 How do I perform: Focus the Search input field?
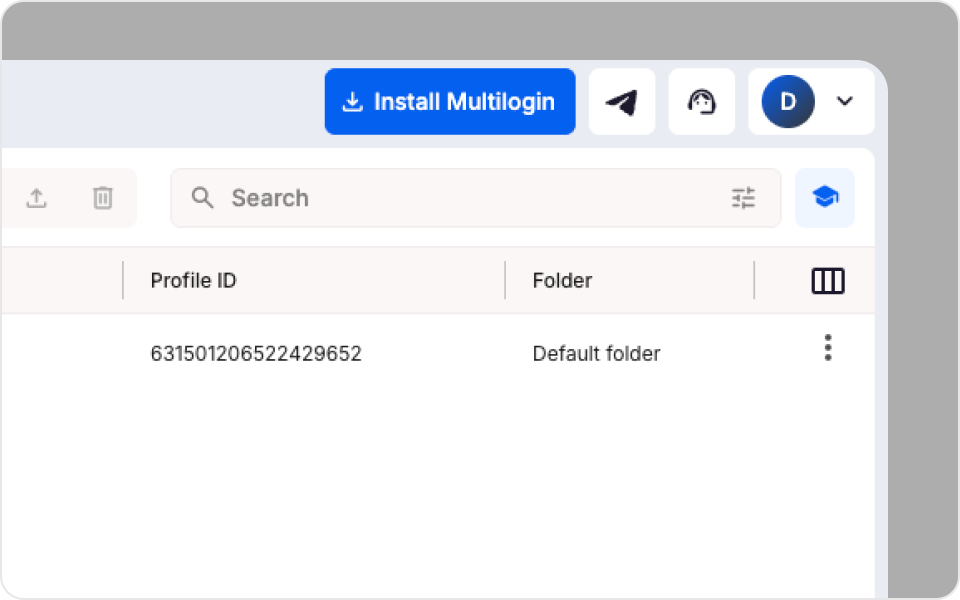[x=476, y=198]
